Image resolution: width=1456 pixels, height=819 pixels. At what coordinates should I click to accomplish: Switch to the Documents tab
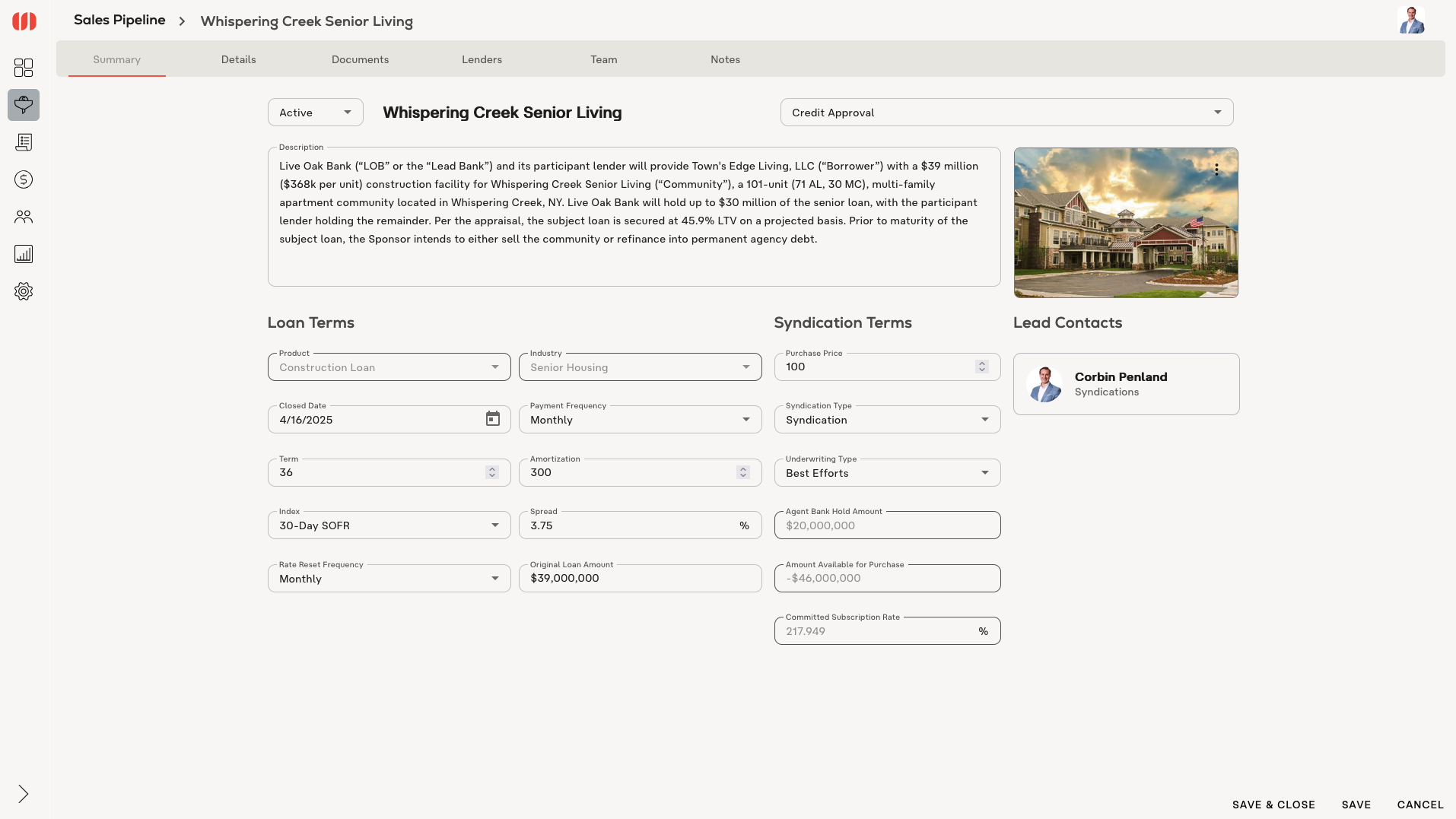pos(361,59)
